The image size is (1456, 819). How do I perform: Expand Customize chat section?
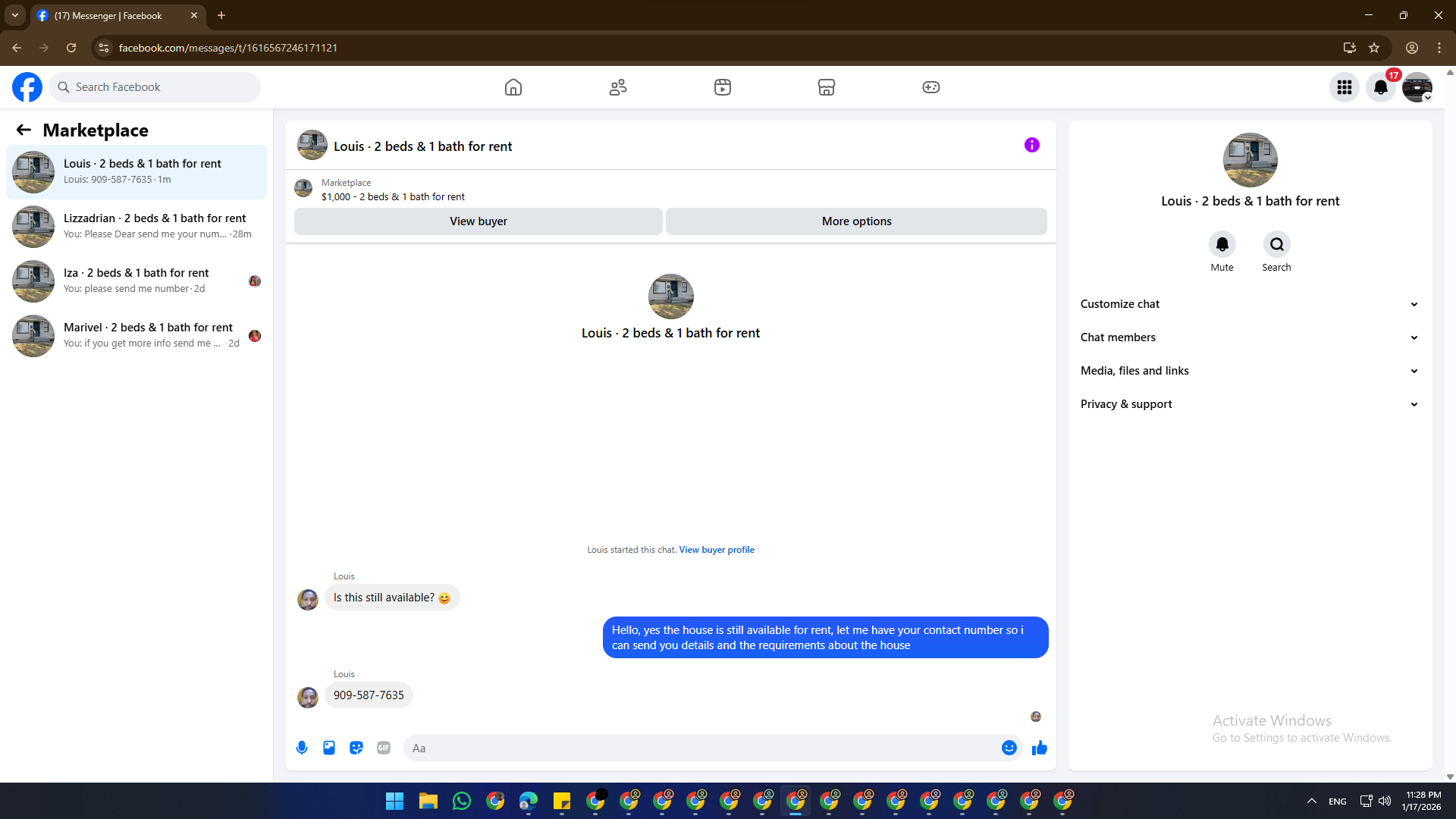pyautogui.click(x=1249, y=304)
